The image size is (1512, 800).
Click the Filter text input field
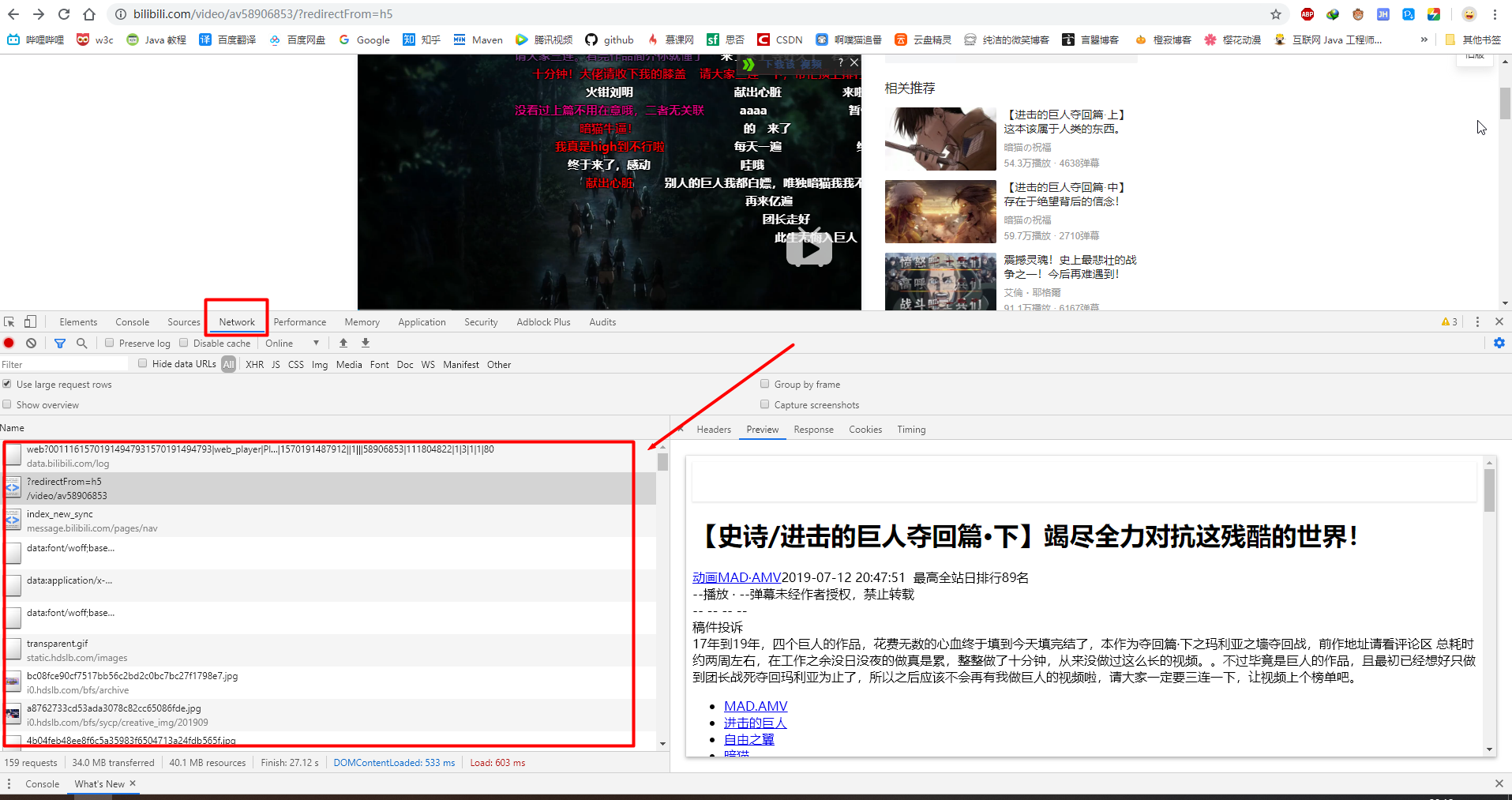tap(64, 364)
